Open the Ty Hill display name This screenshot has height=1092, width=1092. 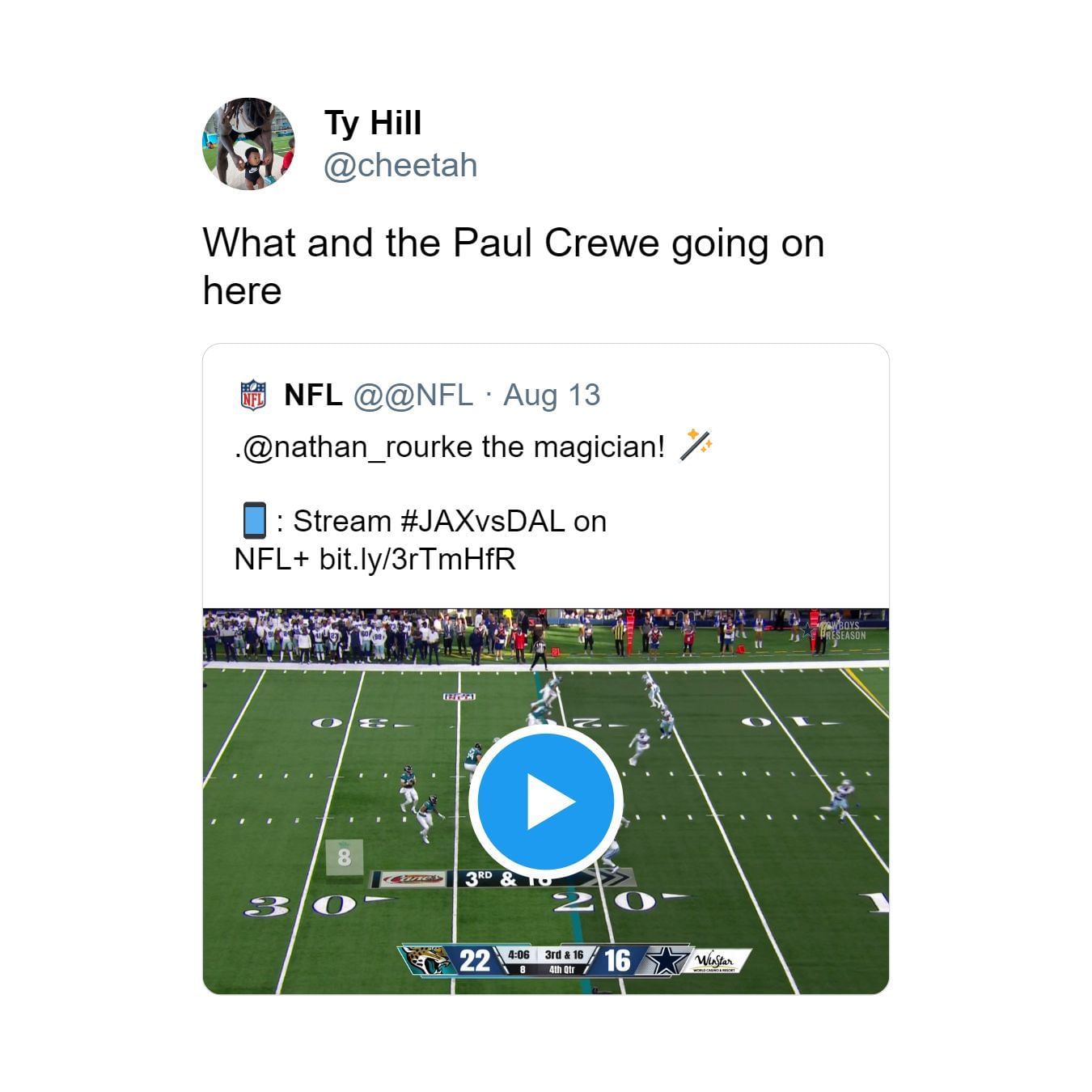coord(373,123)
